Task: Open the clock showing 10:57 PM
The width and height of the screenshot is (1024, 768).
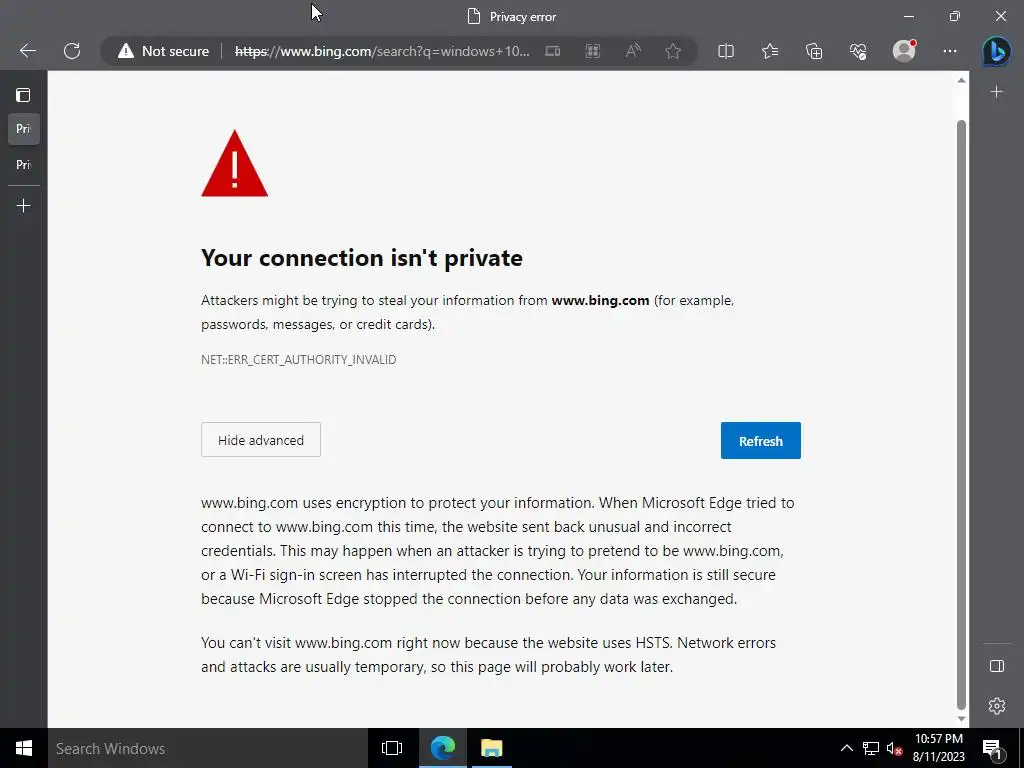Action: point(938,748)
